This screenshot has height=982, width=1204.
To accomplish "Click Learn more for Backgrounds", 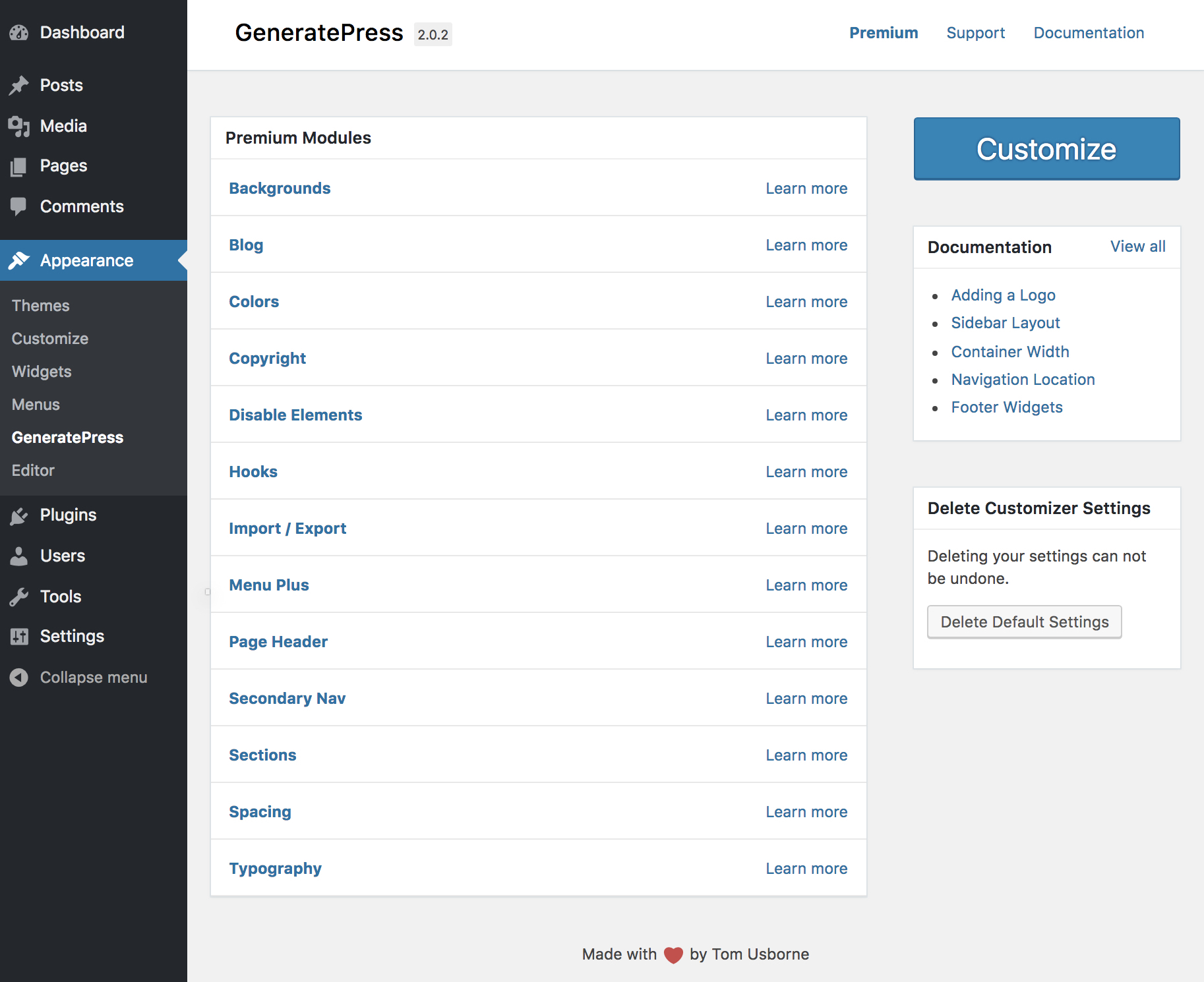I will [806, 188].
